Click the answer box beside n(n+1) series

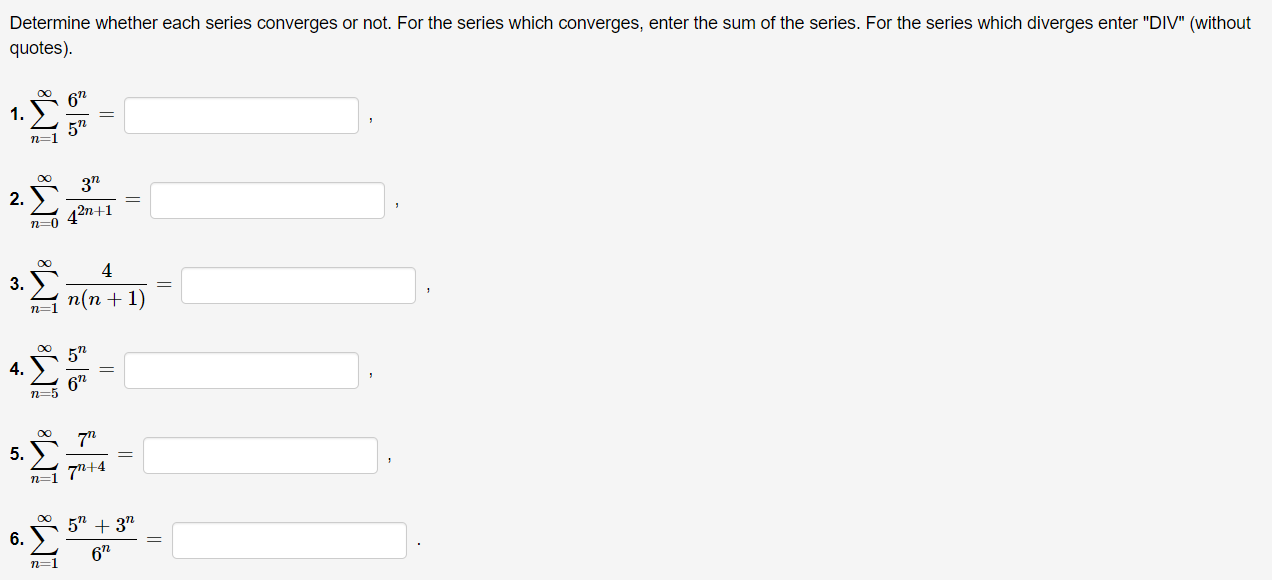click(x=298, y=285)
